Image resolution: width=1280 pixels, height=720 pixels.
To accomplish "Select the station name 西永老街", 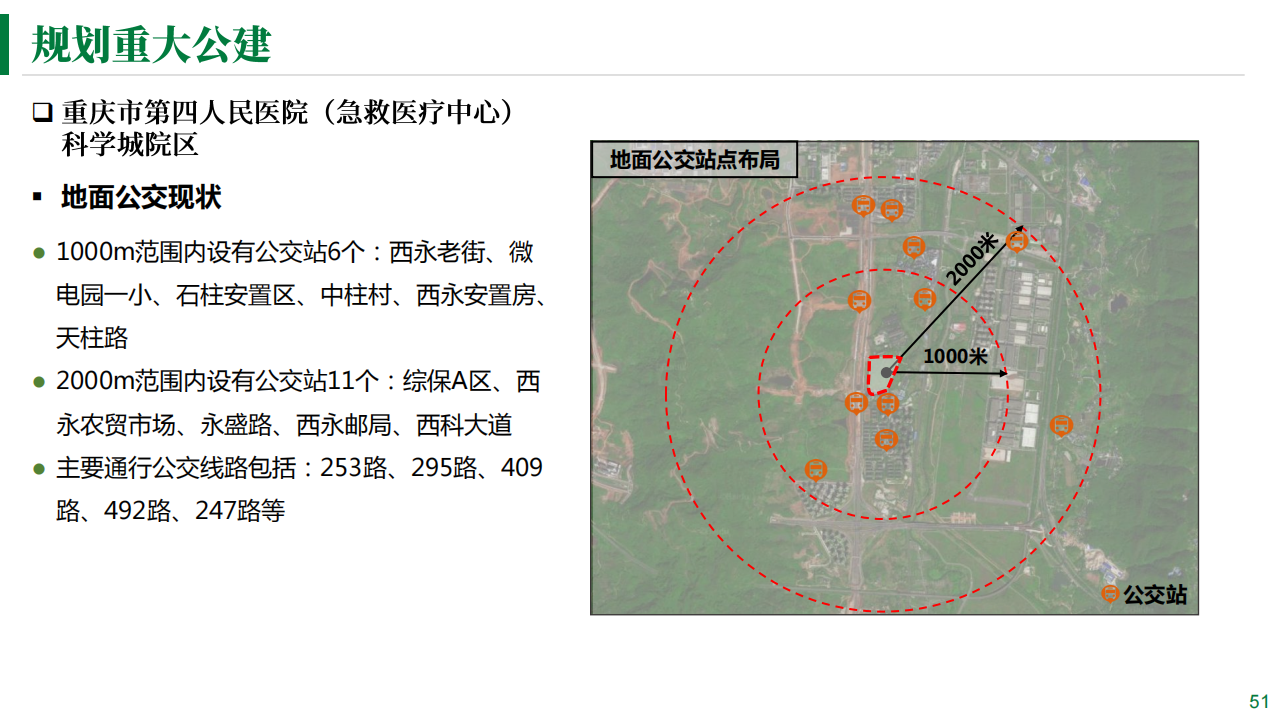I will [436, 252].
